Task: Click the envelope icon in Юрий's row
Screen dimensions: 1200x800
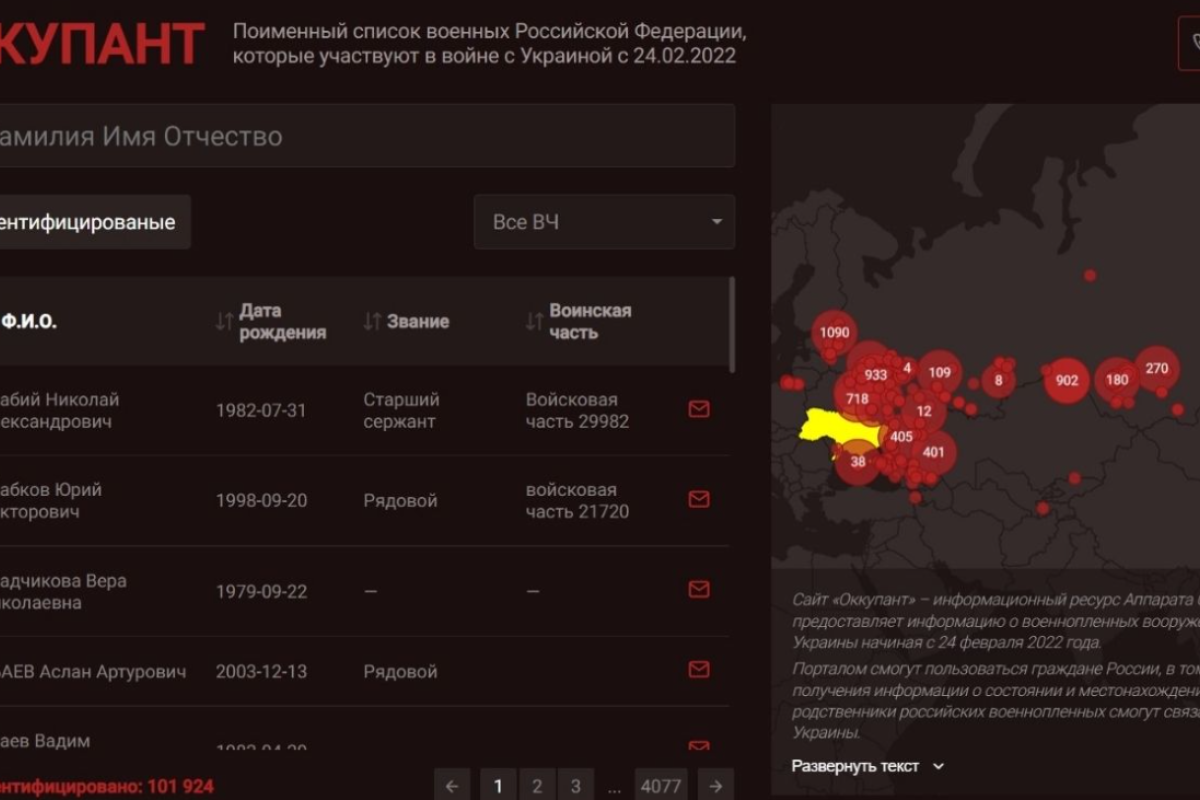Action: (699, 499)
